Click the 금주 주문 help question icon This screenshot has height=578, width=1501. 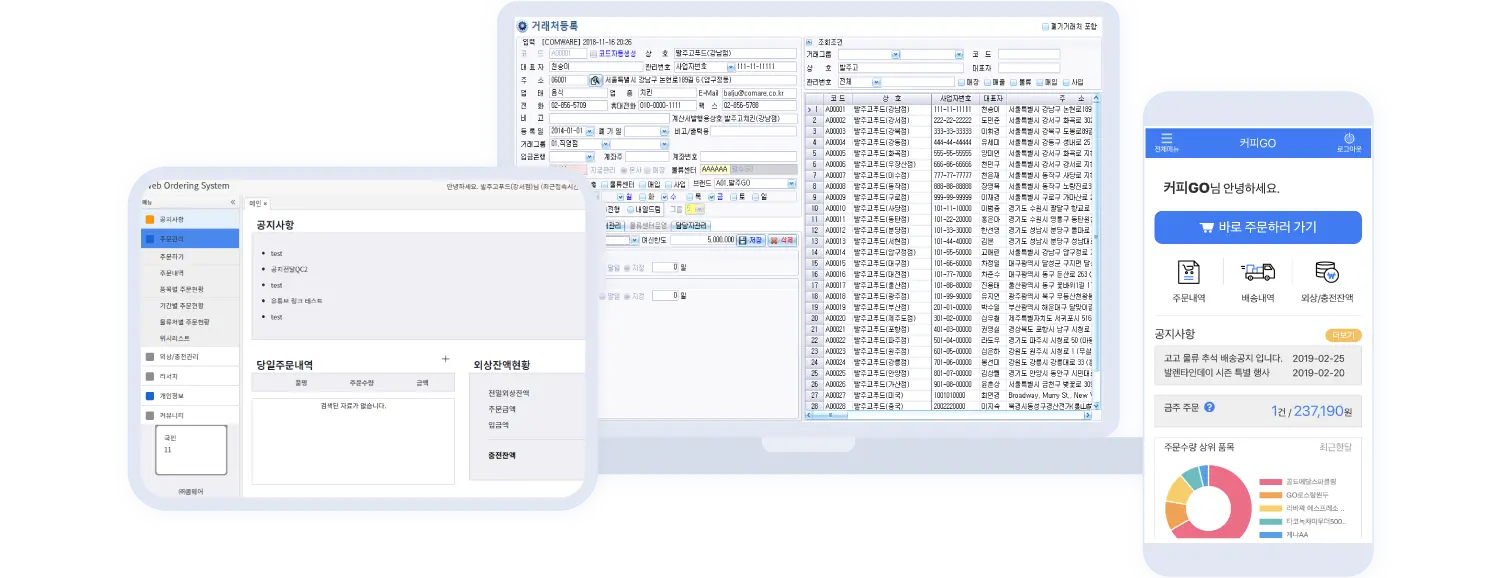tap(1209, 407)
